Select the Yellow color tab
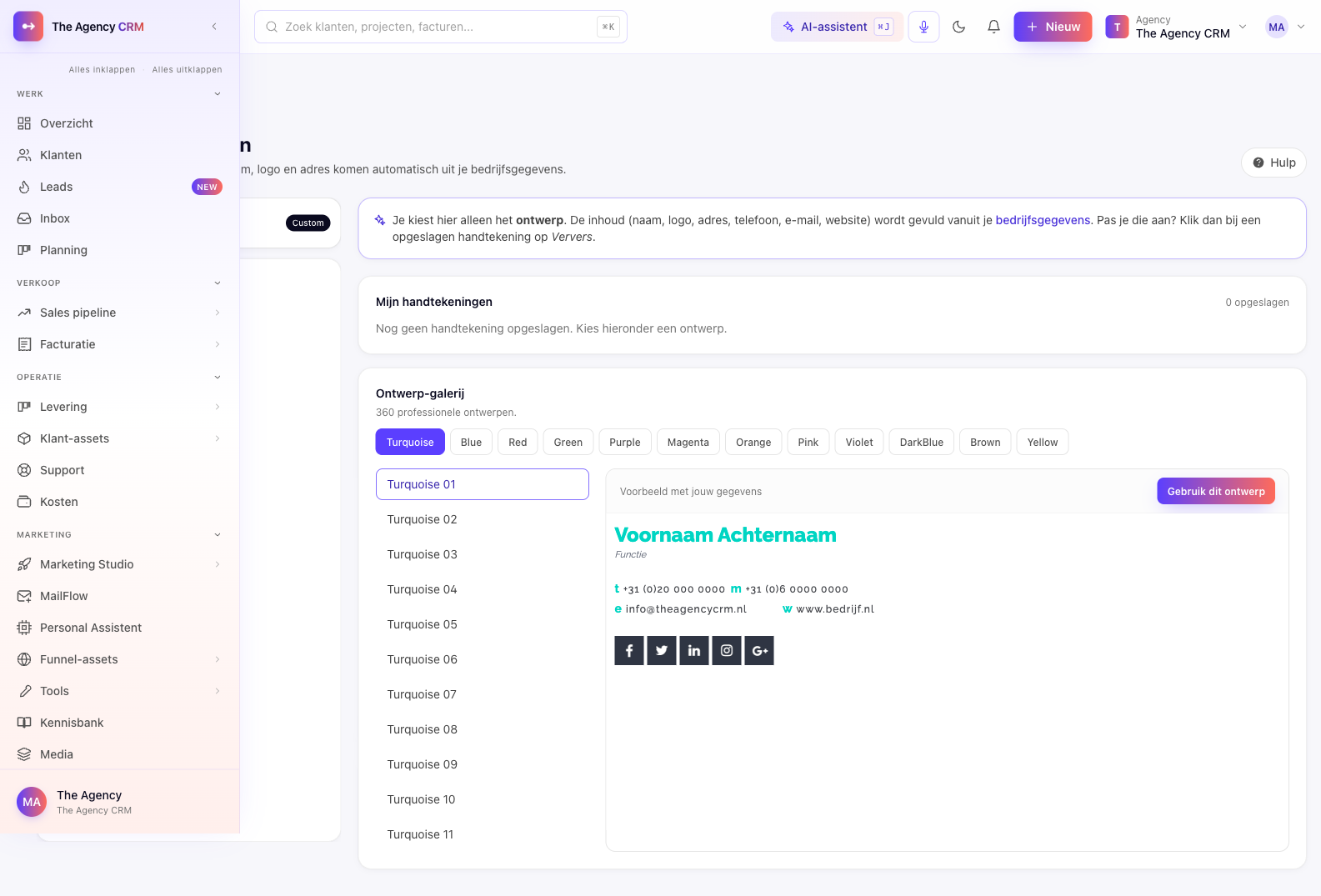 [1043, 442]
